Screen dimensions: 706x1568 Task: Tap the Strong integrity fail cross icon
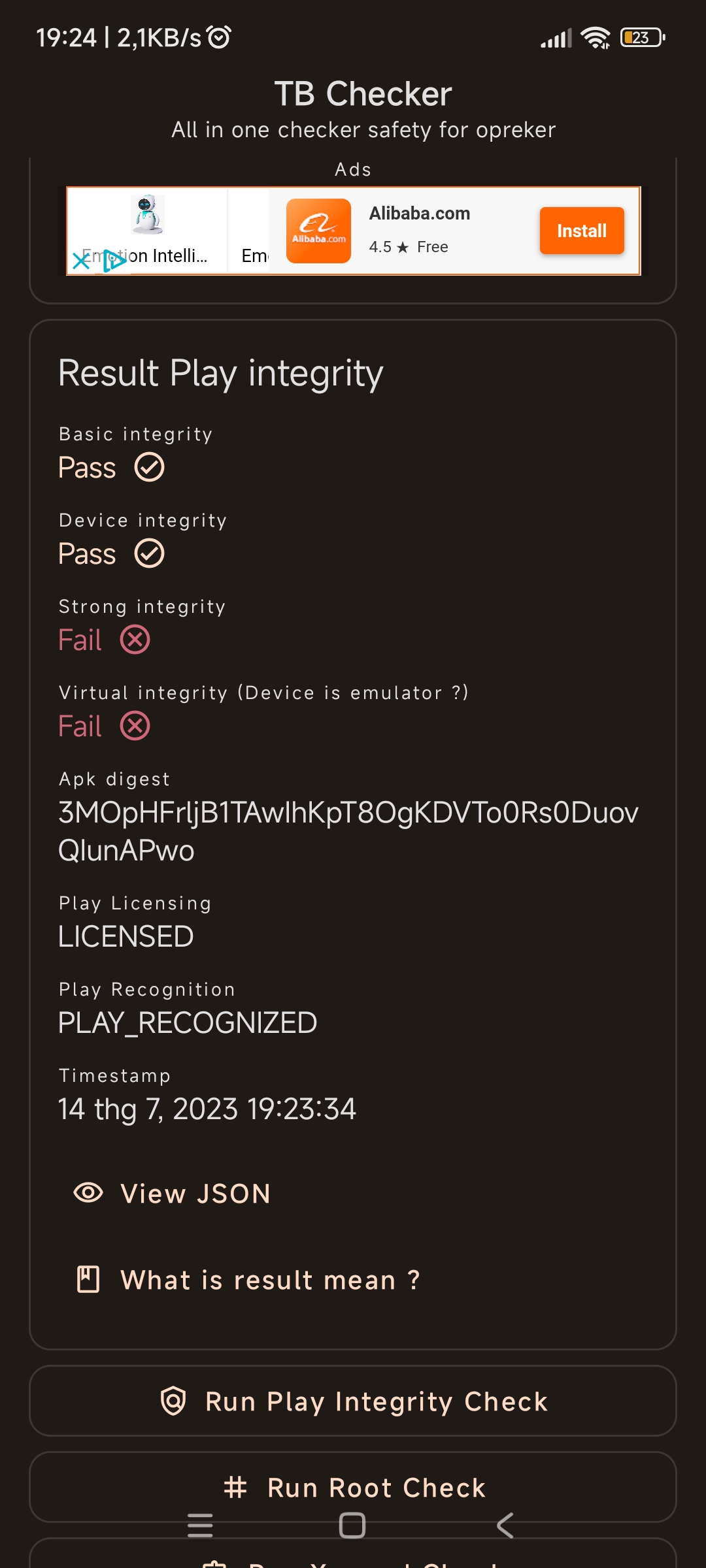(135, 640)
